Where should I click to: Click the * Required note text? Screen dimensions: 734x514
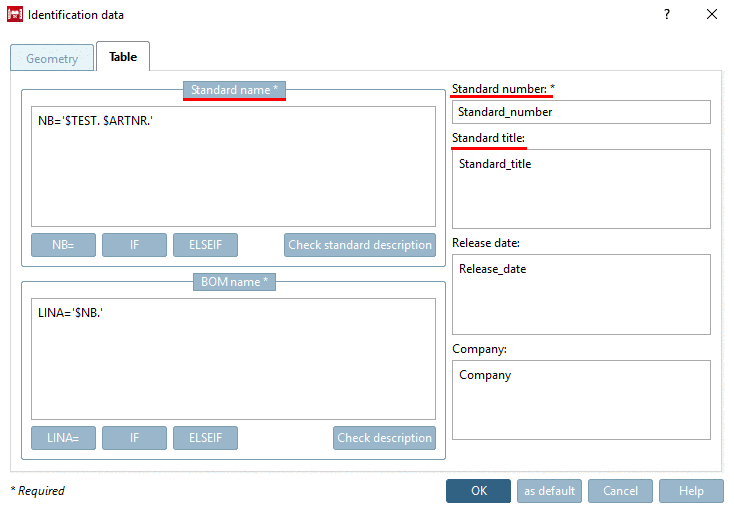pyautogui.click(x=37, y=491)
